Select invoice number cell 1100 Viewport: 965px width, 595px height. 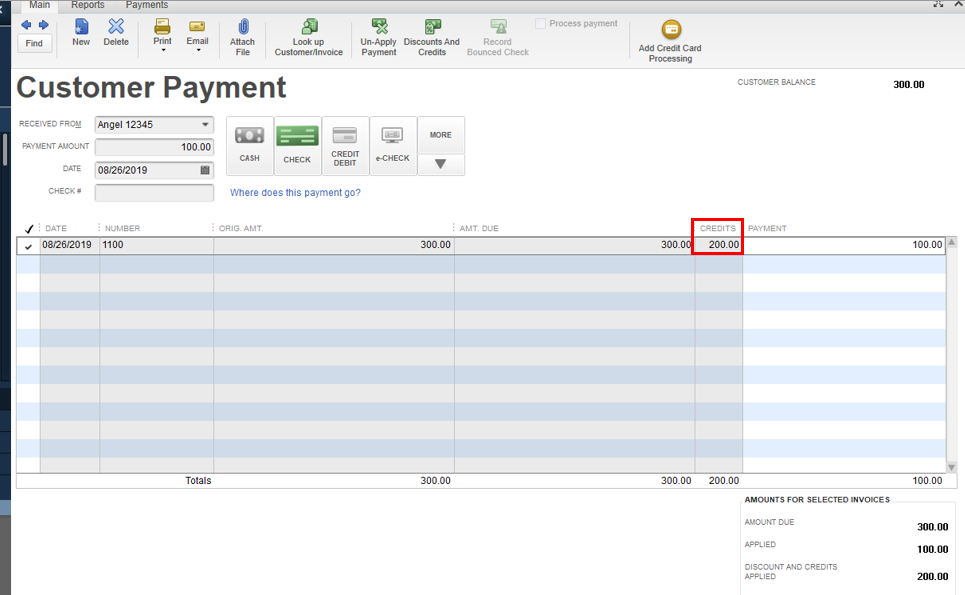[156, 245]
